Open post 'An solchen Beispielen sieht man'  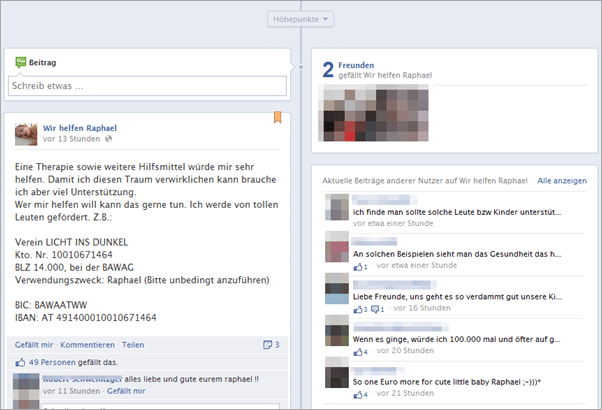[457, 254]
